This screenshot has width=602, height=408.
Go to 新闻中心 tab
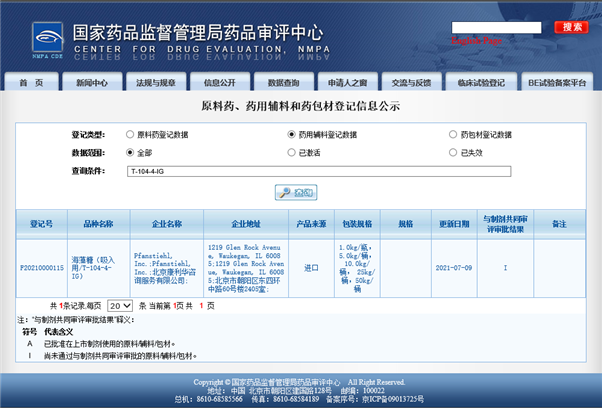(92, 83)
